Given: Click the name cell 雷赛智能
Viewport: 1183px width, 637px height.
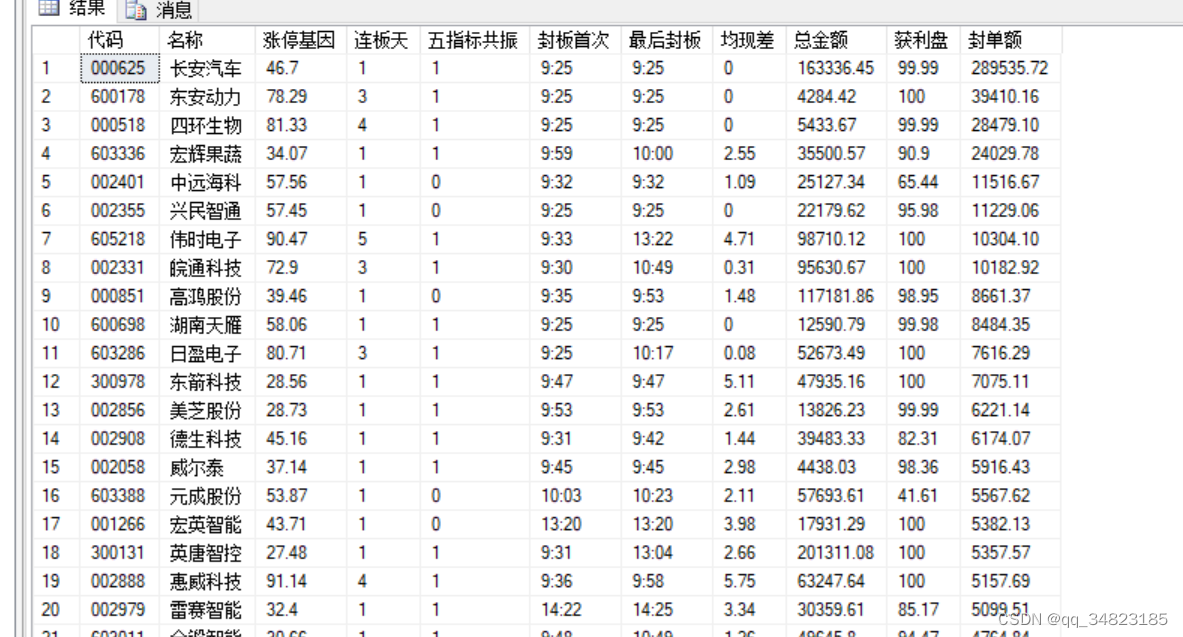Looking at the screenshot, I should point(207,610).
